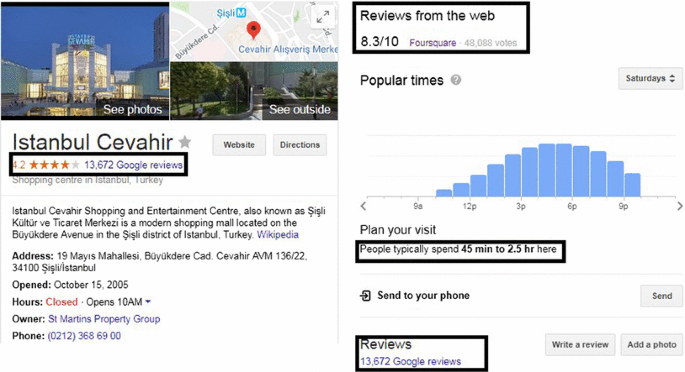This screenshot has height=372, width=685.
Task: Show previous day in popular times chart
Action: tap(363, 206)
